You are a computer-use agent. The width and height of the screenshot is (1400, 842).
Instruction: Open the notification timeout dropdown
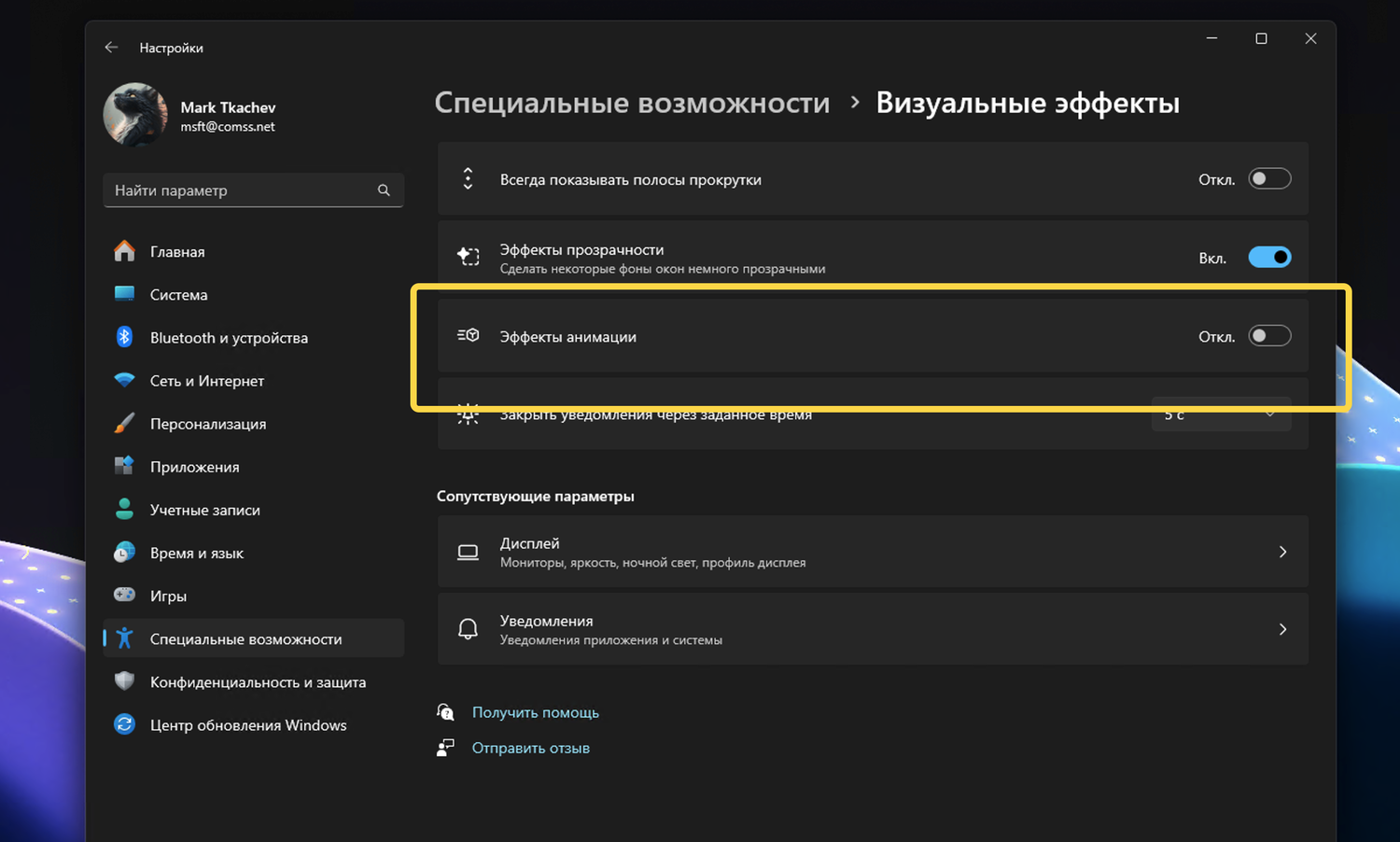(x=1221, y=414)
